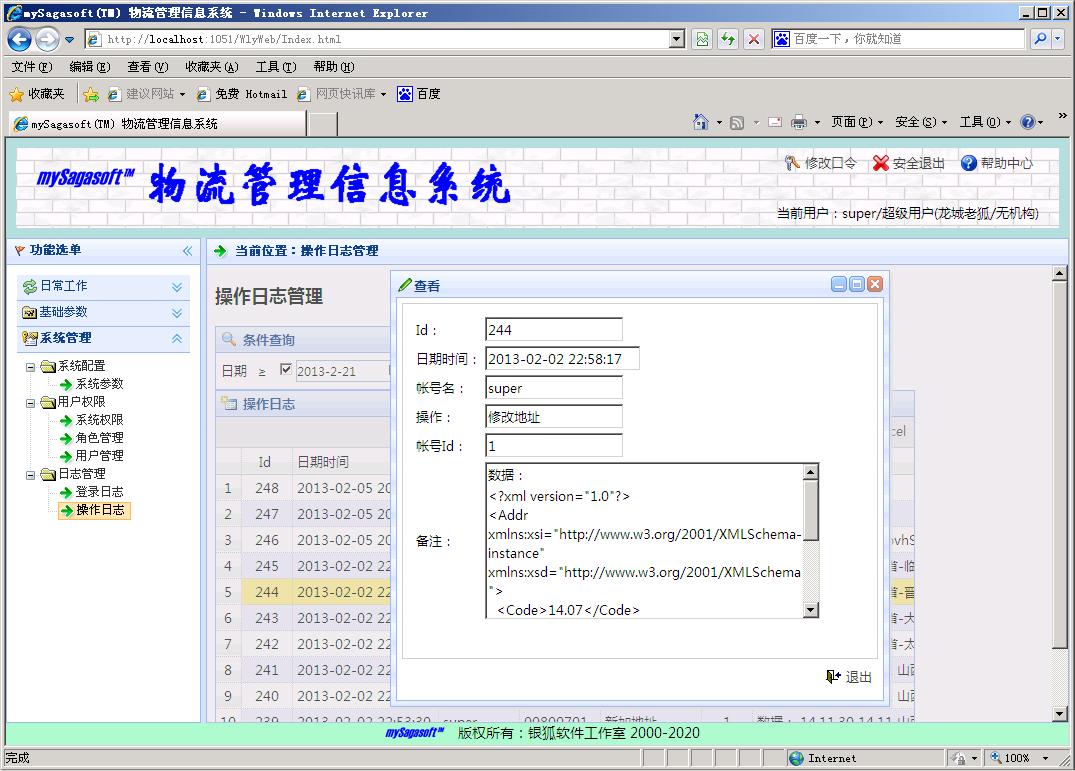Open the 页面(P) command bar menu

pyautogui.click(x=856, y=122)
